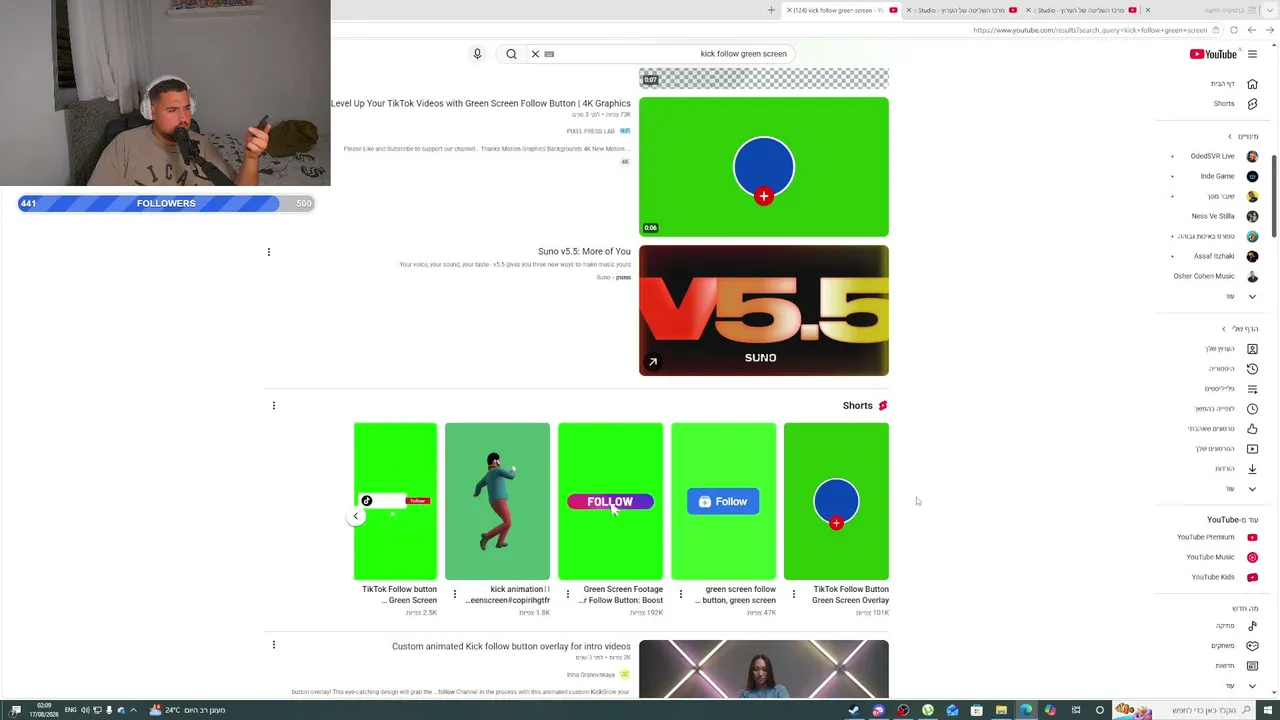This screenshot has height=720, width=1280.
Task: Open options menu for the Suno ad
Action: pos(269,252)
